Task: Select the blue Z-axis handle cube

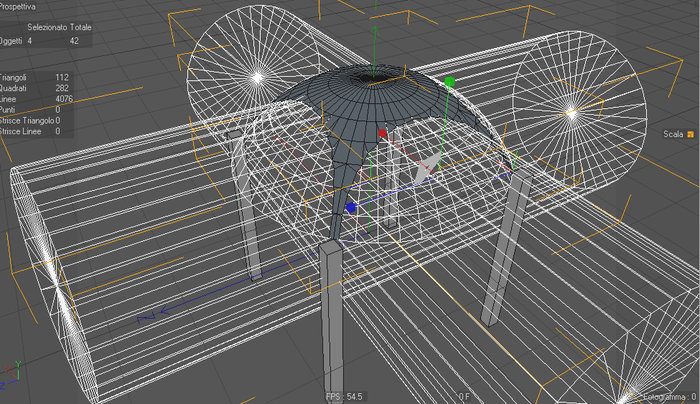Action: pos(350,208)
